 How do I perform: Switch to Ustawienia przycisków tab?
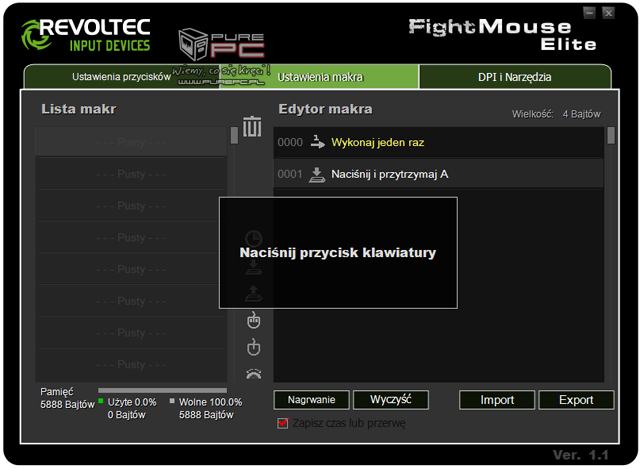(122, 77)
